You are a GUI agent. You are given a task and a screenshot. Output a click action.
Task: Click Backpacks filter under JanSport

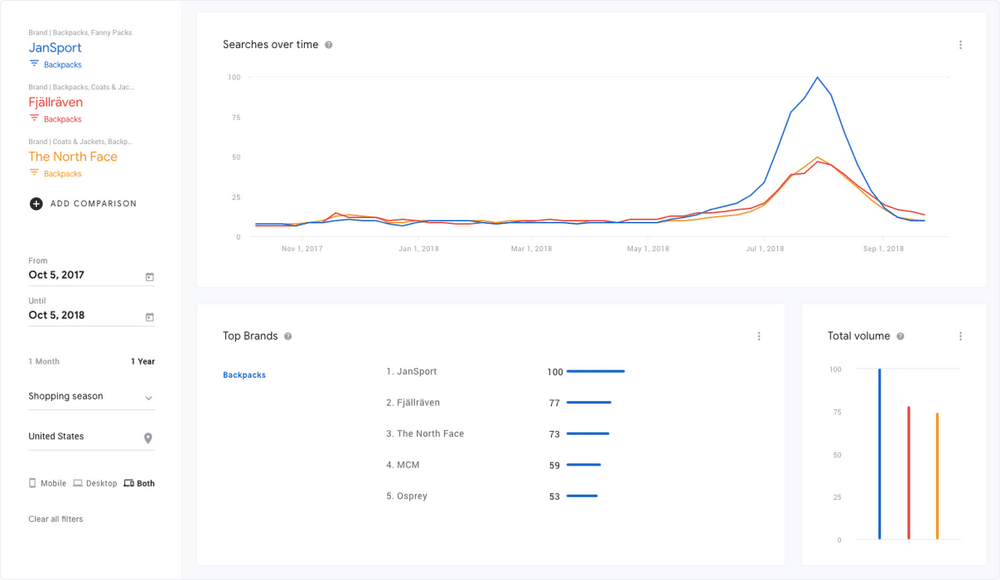point(62,64)
